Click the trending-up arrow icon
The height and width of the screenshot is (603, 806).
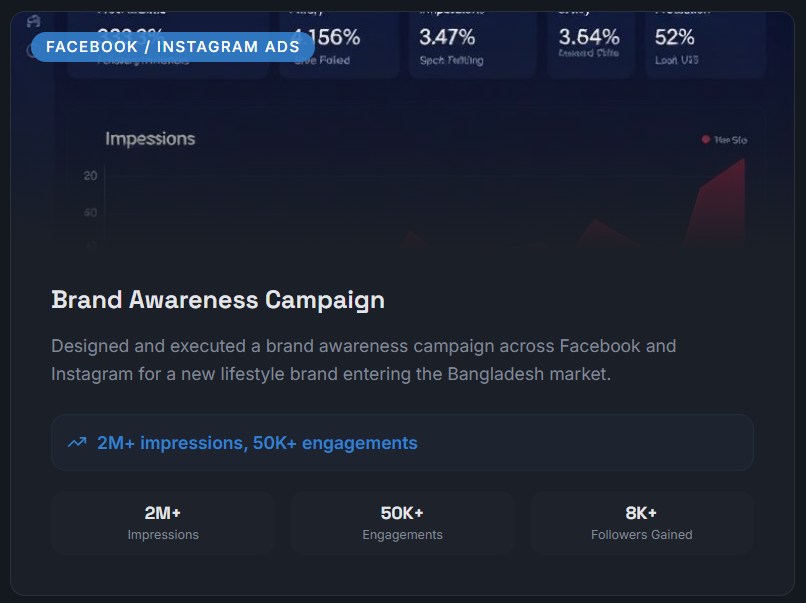[x=77, y=443]
